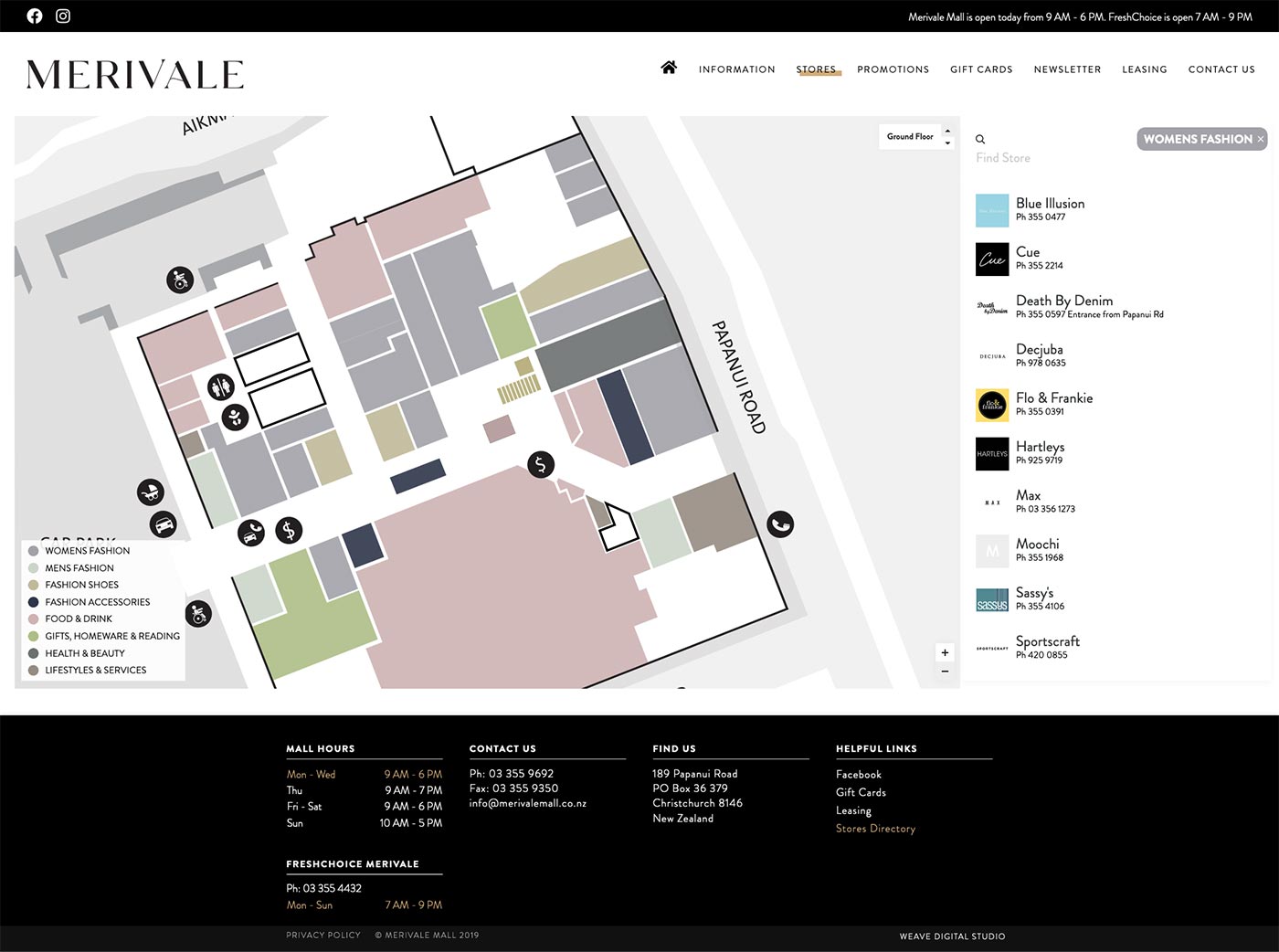The image size is (1279, 952).
Task: Click the toilets icon on the map
Action: pos(220,387)
